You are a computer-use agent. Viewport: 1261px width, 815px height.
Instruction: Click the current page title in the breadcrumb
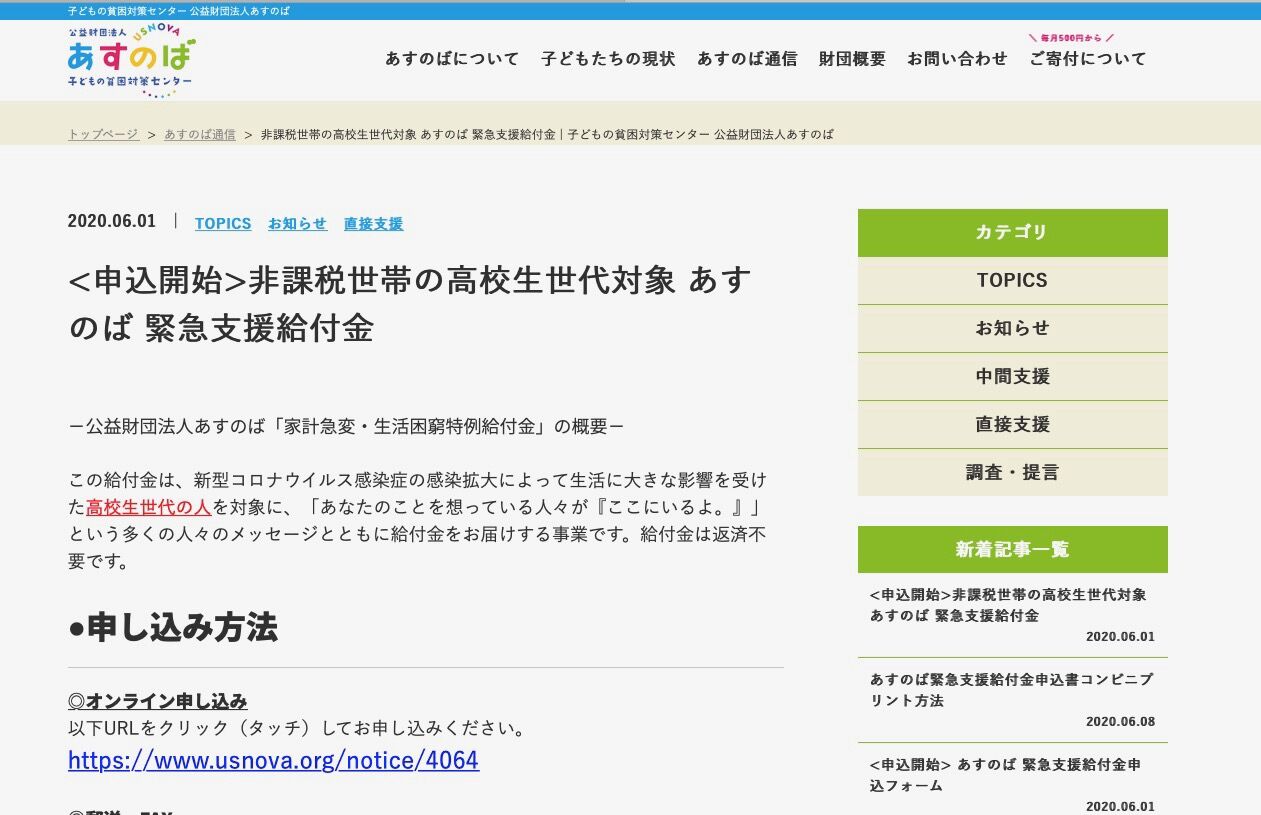pos(547,134)
